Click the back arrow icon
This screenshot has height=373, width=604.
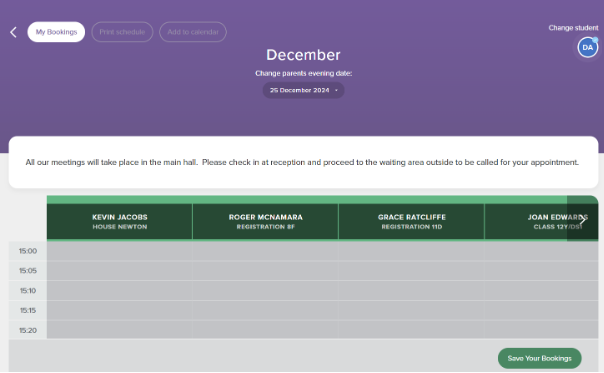(x=13, y=32)
